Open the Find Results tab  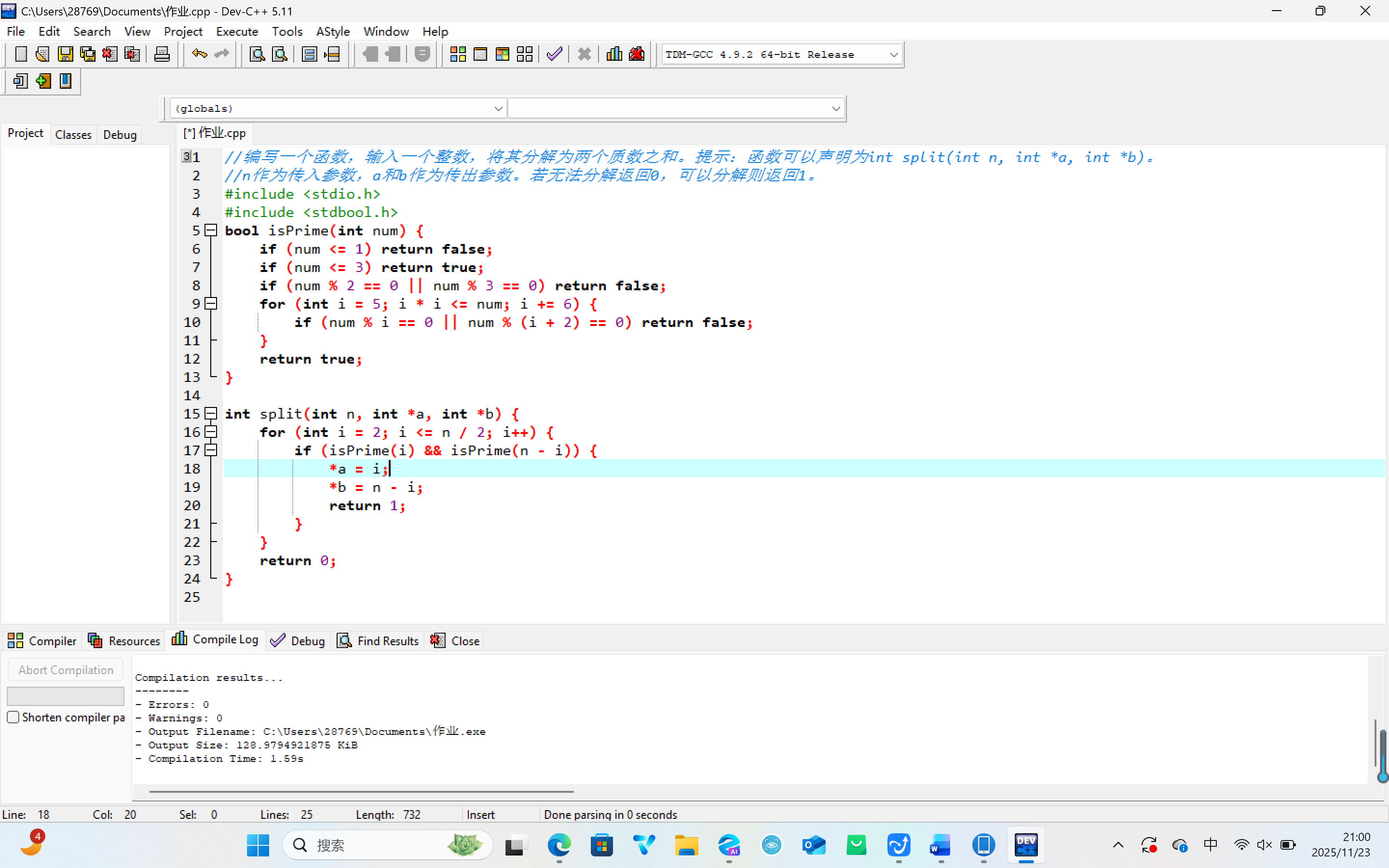coord(378,641)
